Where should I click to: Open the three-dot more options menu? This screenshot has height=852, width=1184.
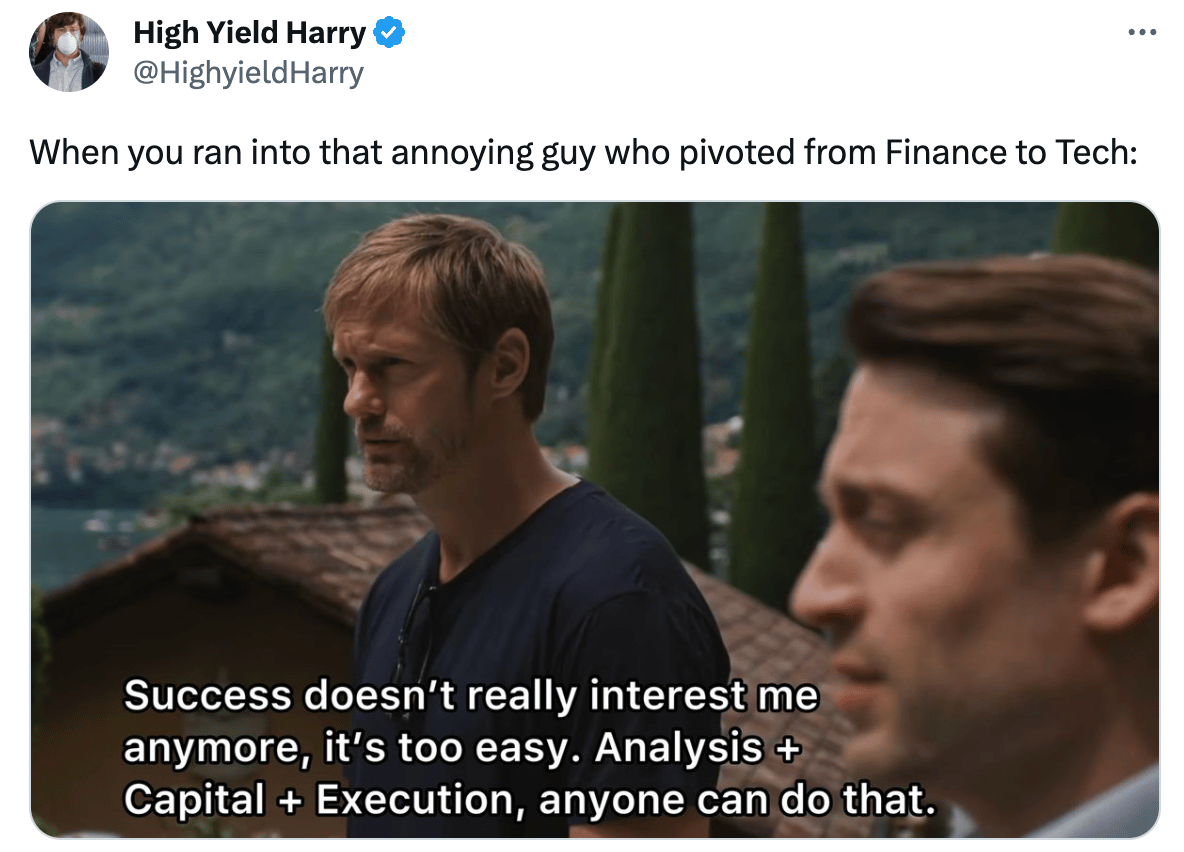tap(1141, 32)
